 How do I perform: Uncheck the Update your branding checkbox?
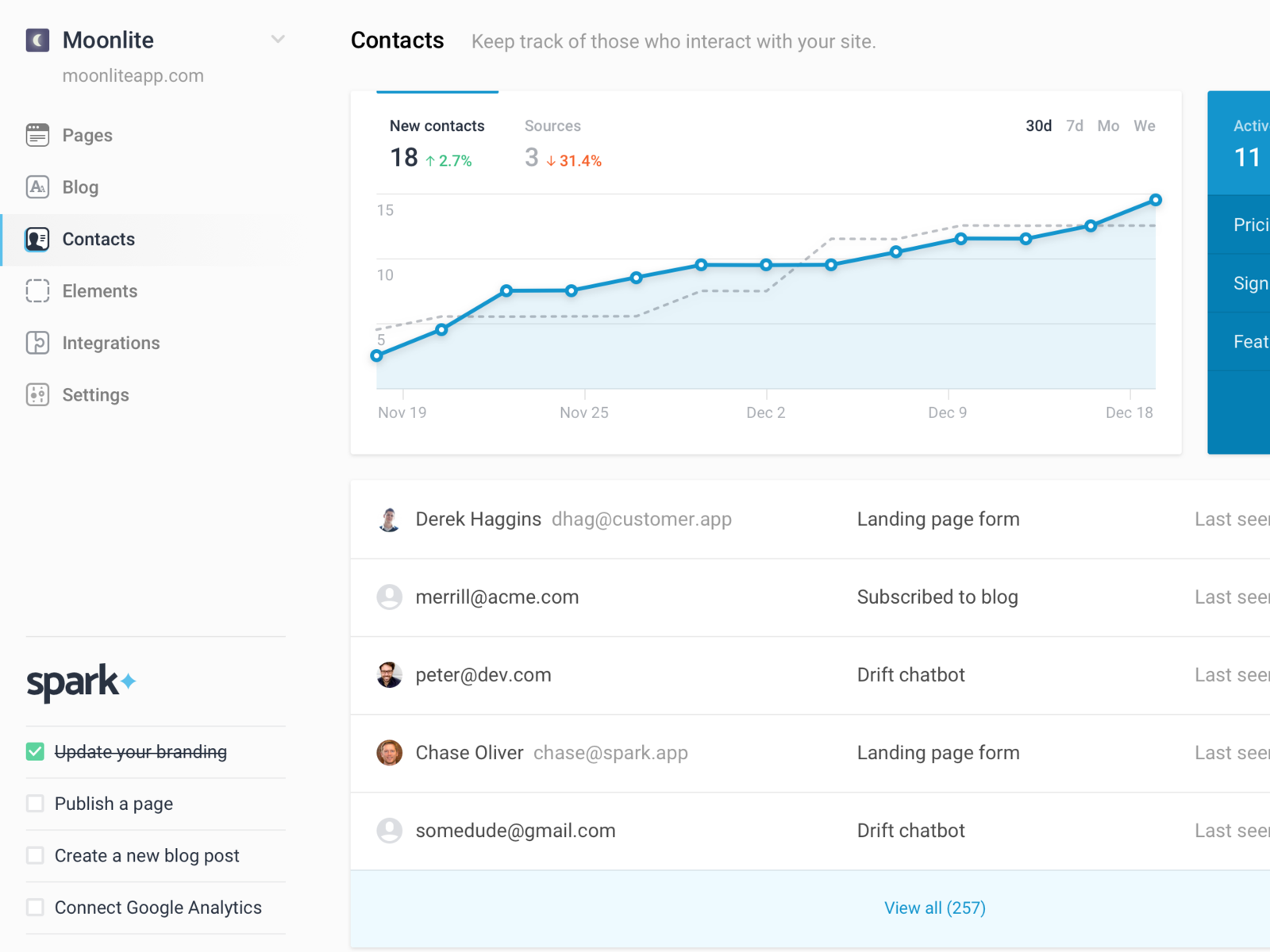35,751
